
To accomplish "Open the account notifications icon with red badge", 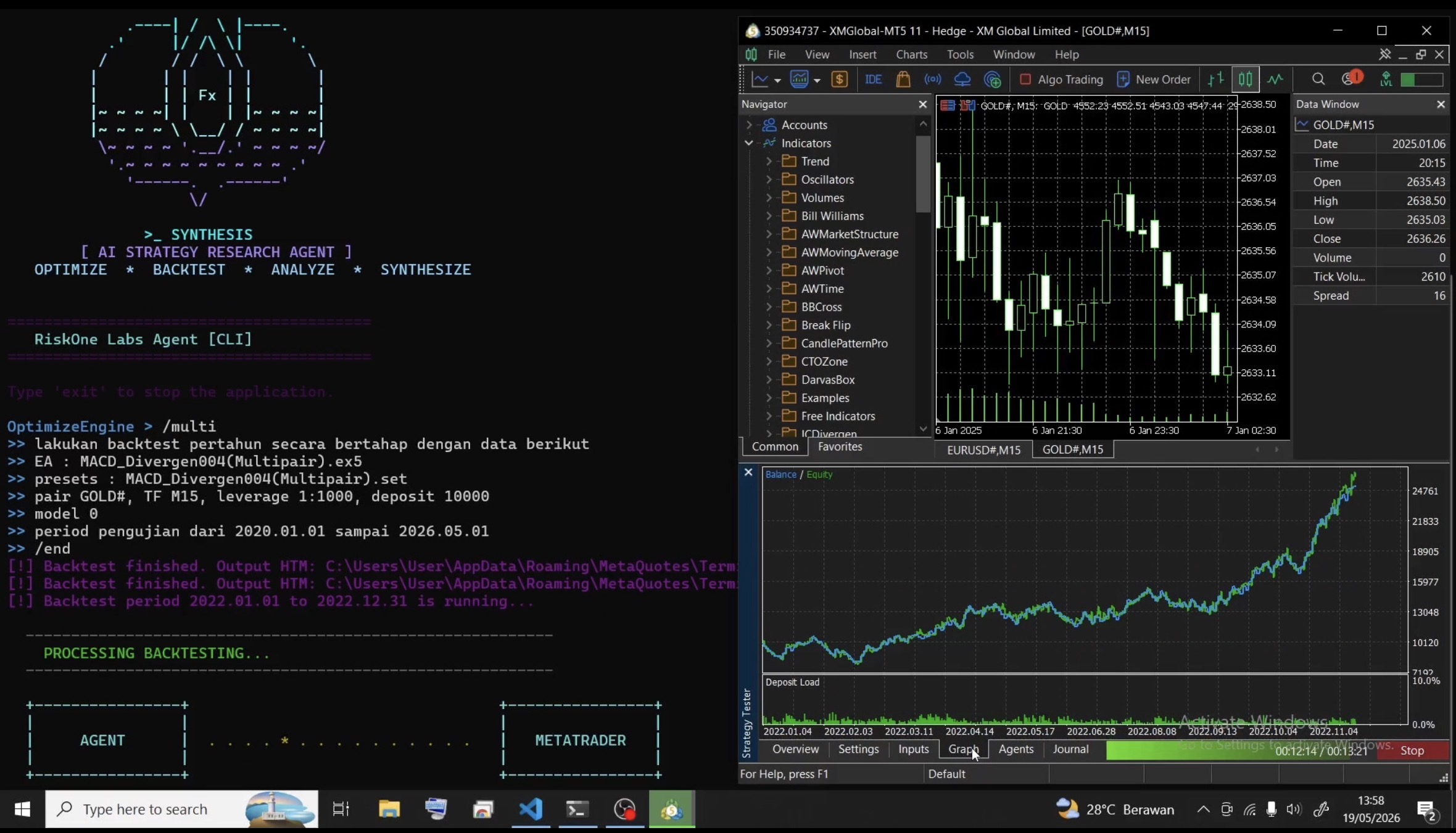I will click(1351, 78).
